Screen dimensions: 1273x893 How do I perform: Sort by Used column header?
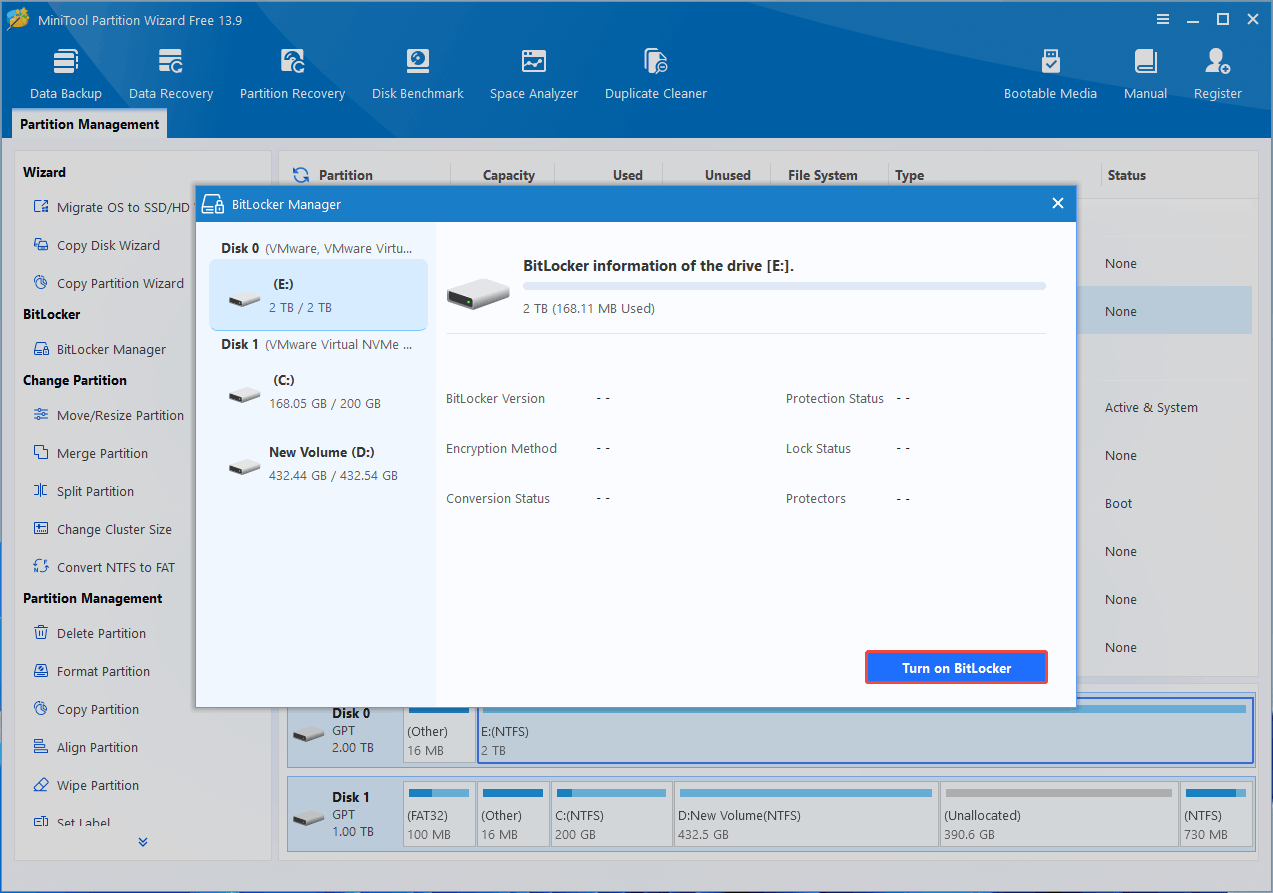pyautogui.click(x=628, y=175)
